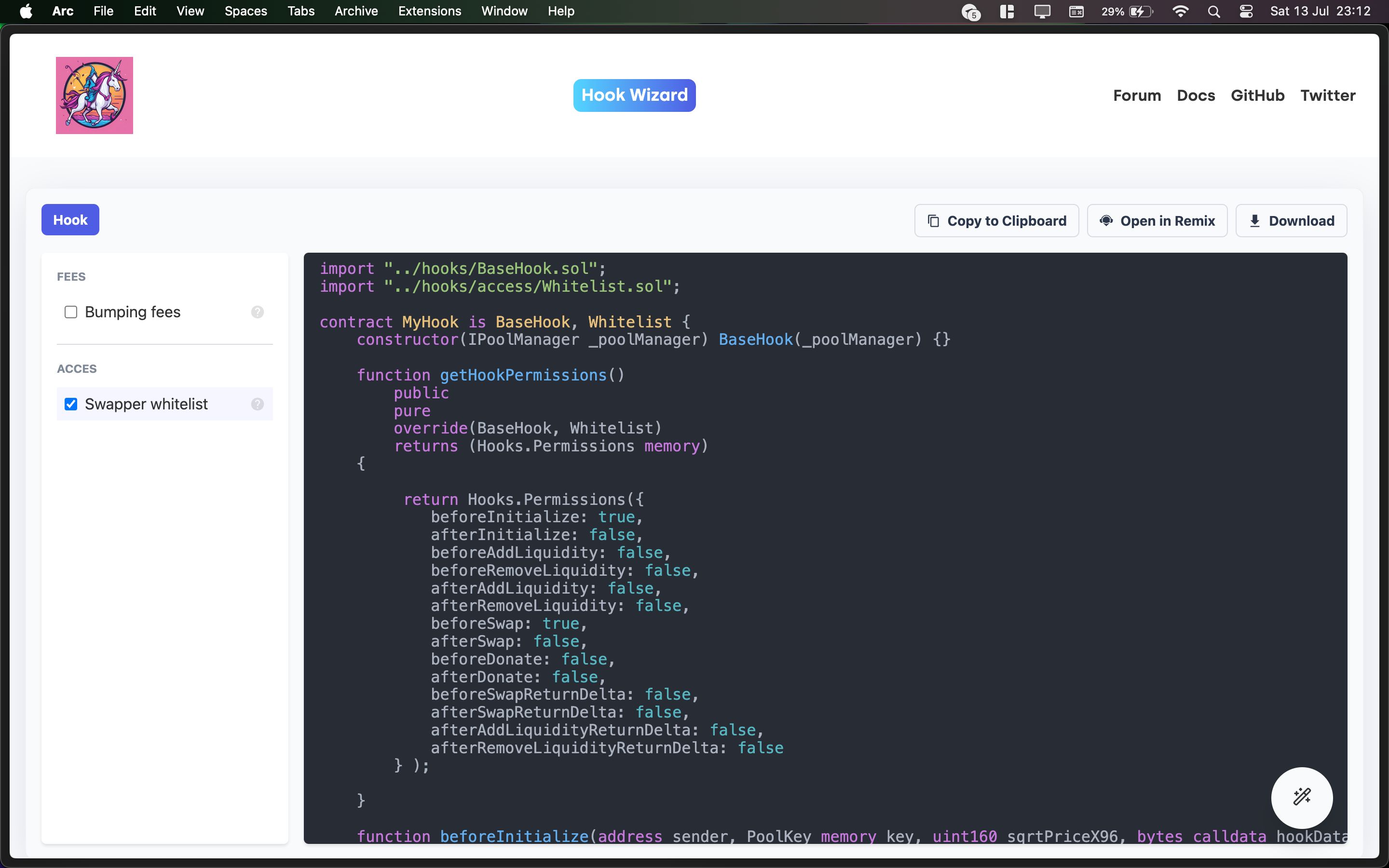
Task: Click the 'returns (Hooks.Permissions memory)' line
Action: pos(551,446)
